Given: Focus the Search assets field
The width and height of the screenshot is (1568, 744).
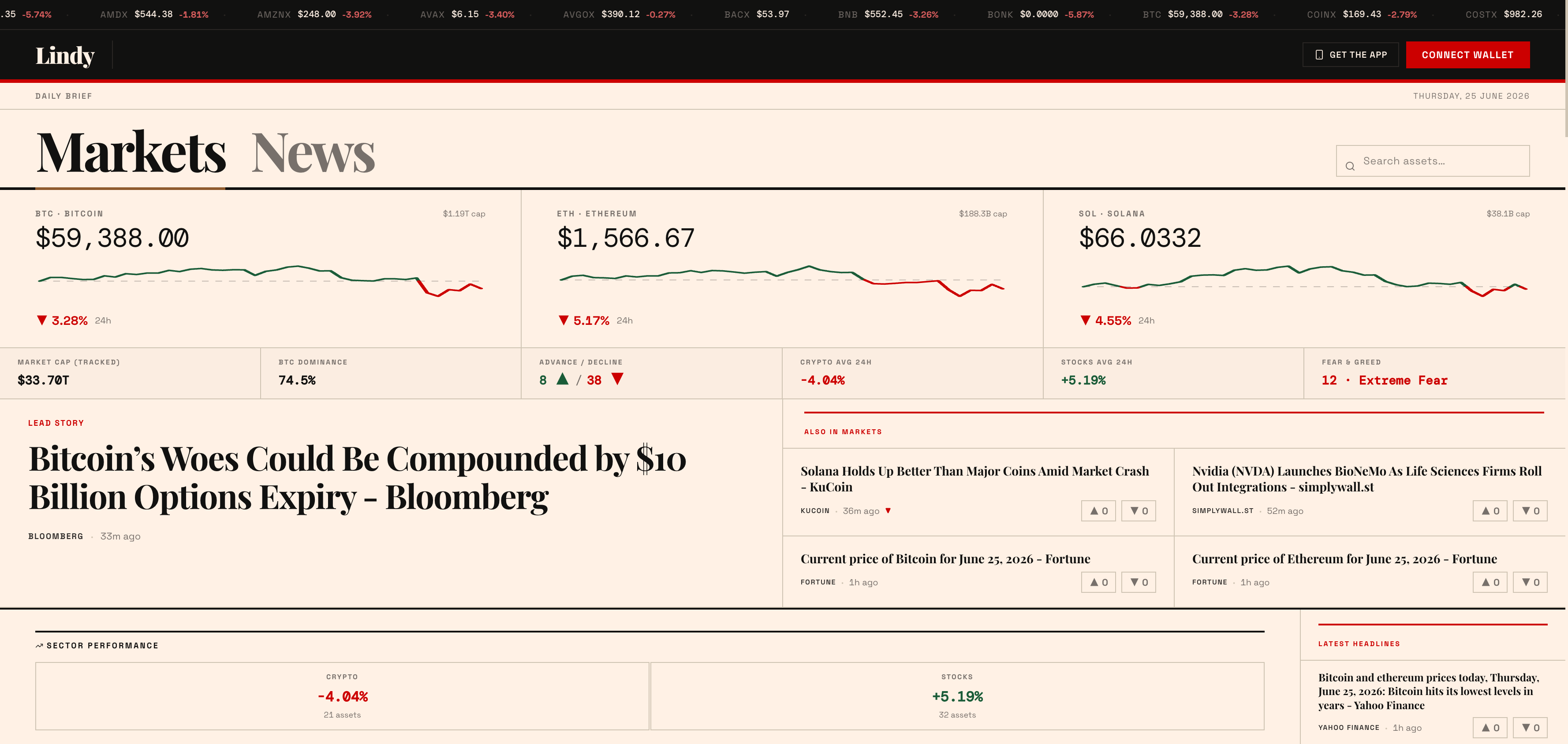Looking at the screenshot, I should point(1432,161).
